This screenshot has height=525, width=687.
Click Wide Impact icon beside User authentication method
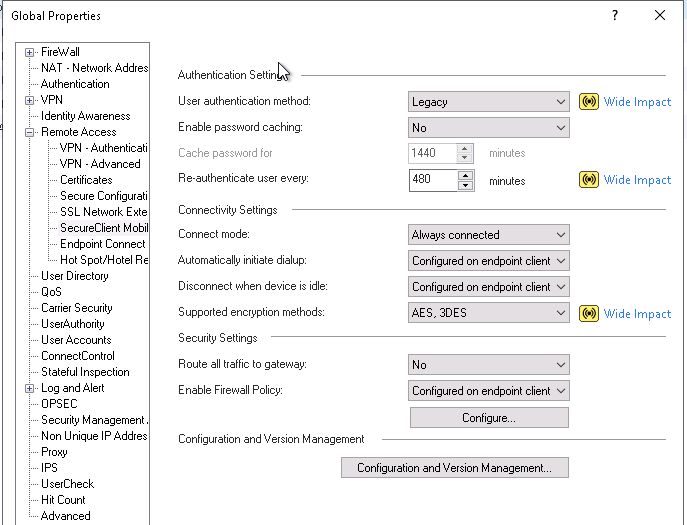point(589,102)
